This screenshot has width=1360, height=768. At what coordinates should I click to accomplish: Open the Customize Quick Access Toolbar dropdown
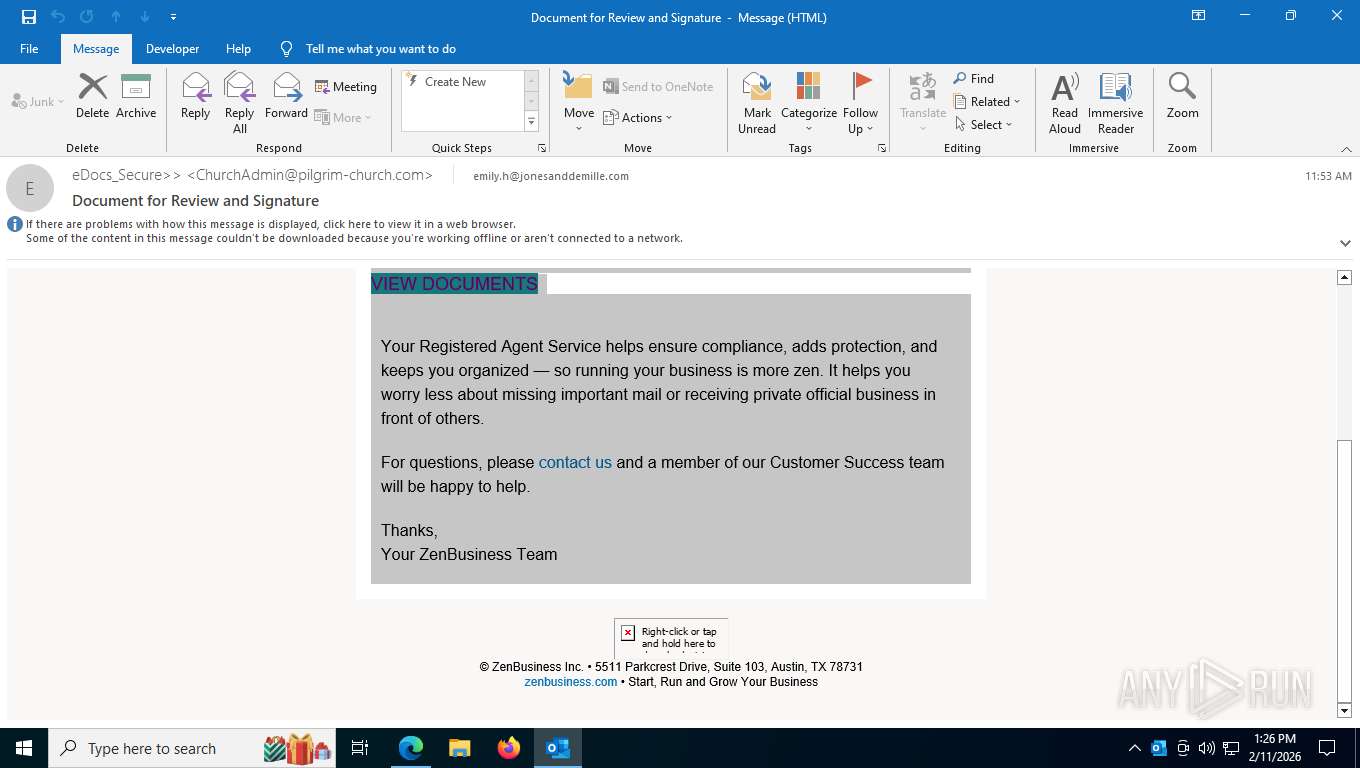(174, 17)
